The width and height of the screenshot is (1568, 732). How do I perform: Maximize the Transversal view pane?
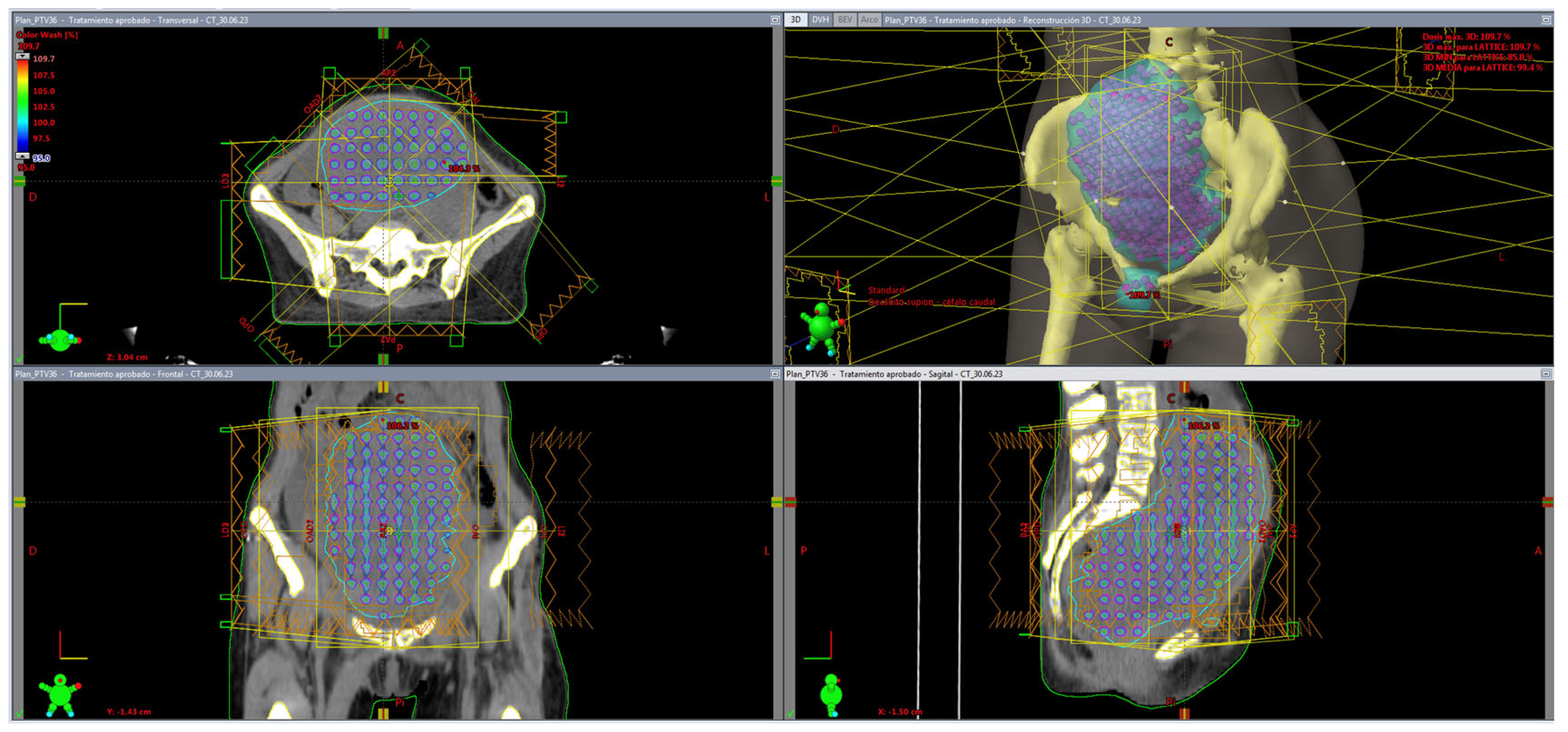775,20
